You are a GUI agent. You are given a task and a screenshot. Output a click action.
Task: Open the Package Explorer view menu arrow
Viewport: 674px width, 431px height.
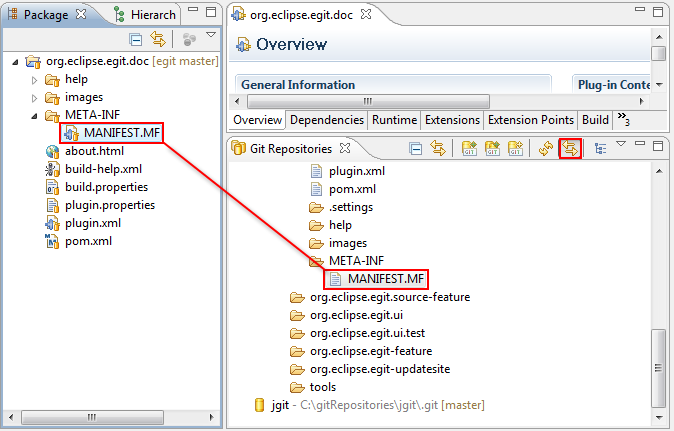pos(211,34)
